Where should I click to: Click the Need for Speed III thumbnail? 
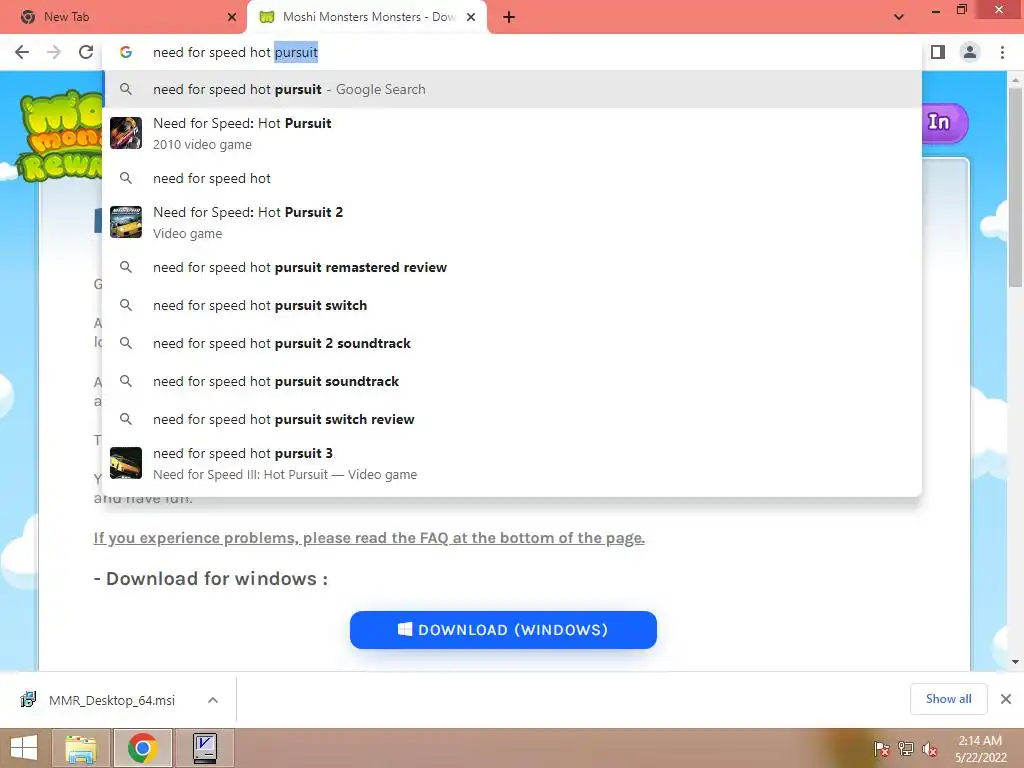(126, 463)
